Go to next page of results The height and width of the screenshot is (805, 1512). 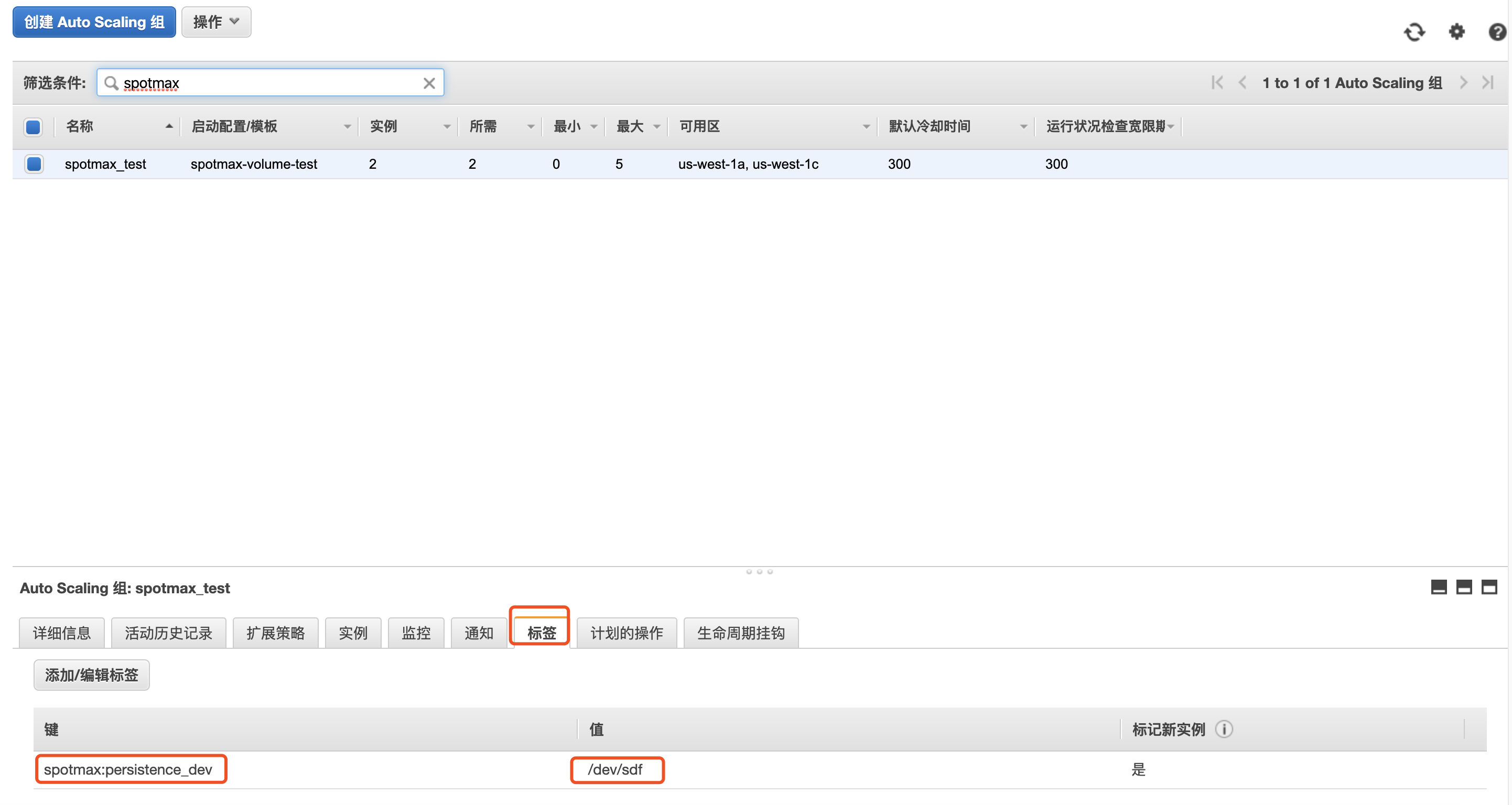[1463, 83]
